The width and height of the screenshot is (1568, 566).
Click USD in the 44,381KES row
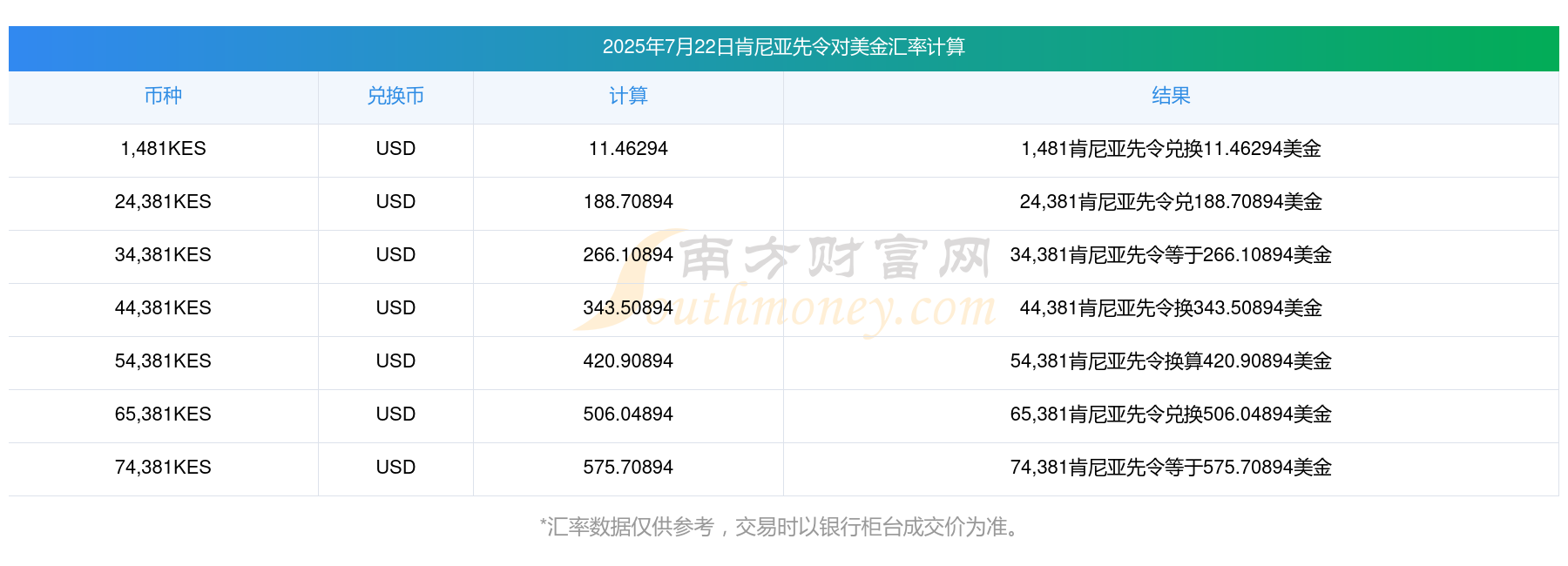(395, 308)
